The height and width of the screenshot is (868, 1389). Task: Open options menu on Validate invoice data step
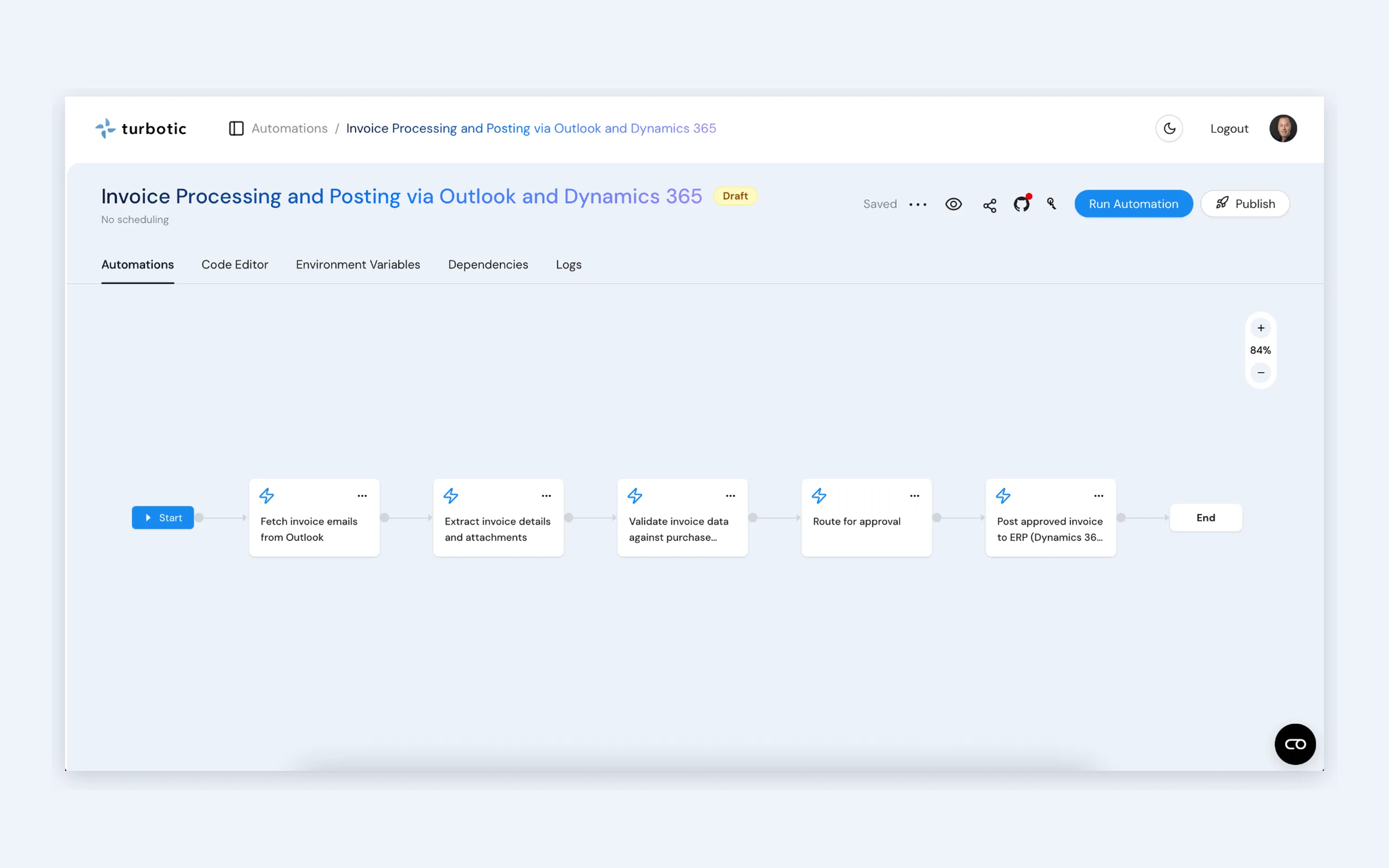point(731,495)
